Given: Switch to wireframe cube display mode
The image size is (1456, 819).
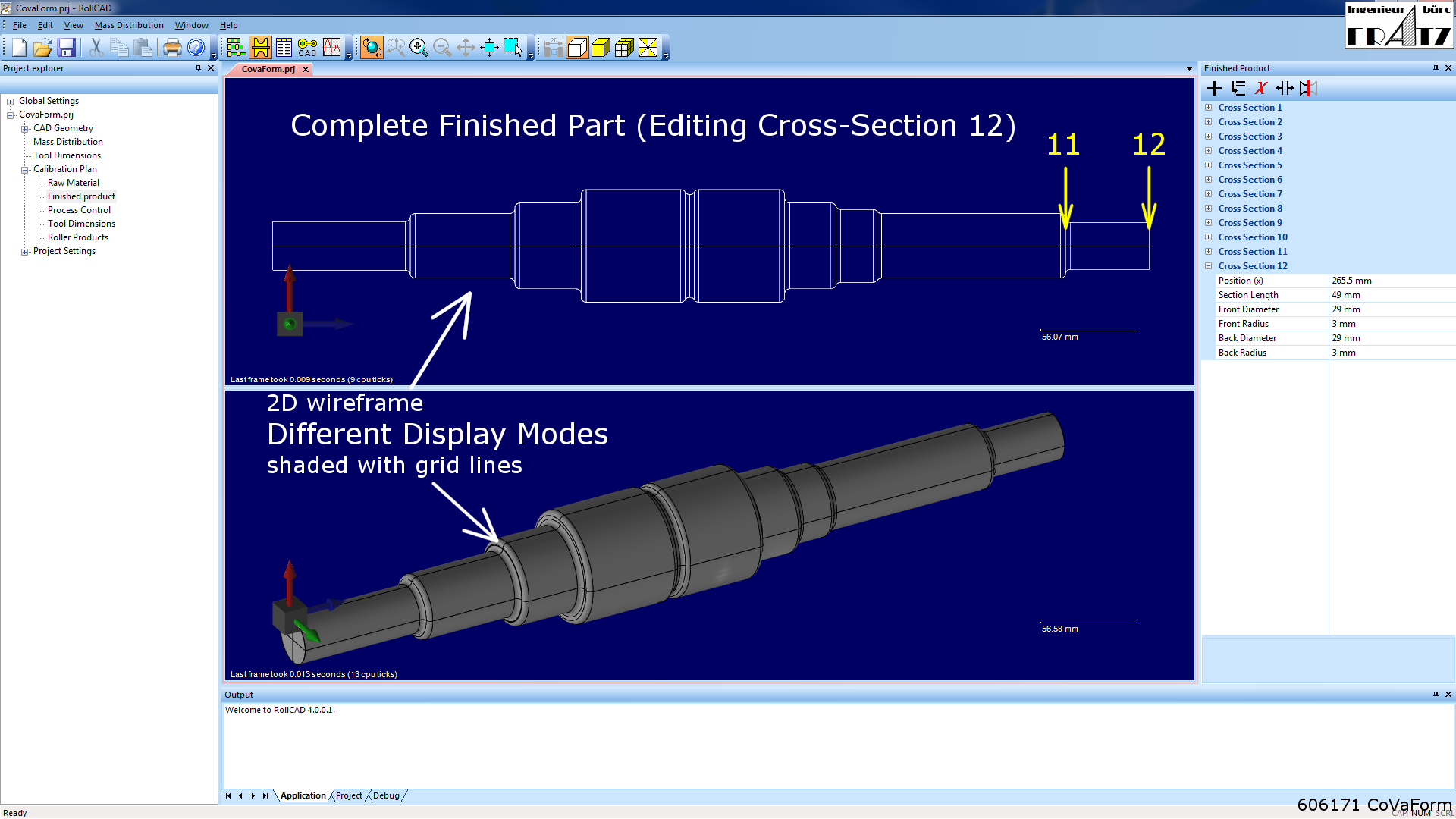Looking at the screenshot, I should click(x=577, y=48).
